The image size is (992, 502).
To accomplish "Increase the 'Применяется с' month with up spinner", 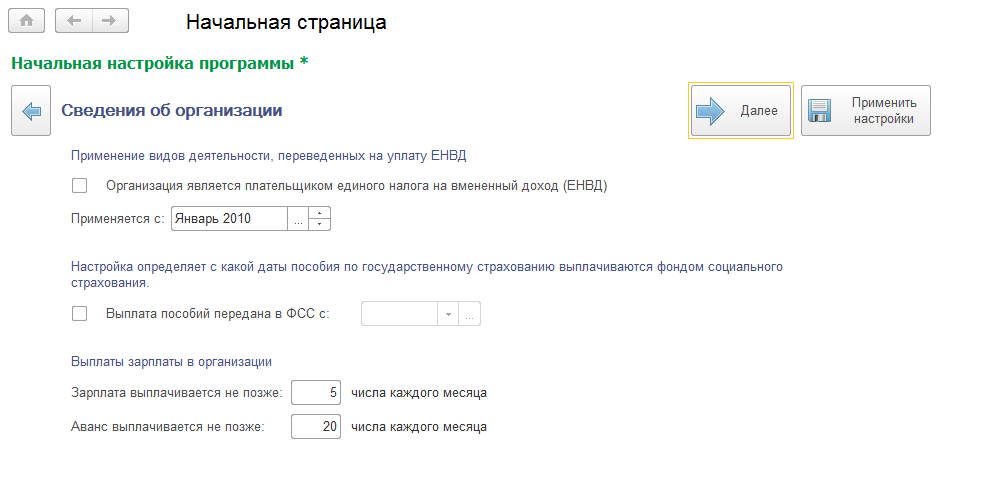I will [320, 213].
